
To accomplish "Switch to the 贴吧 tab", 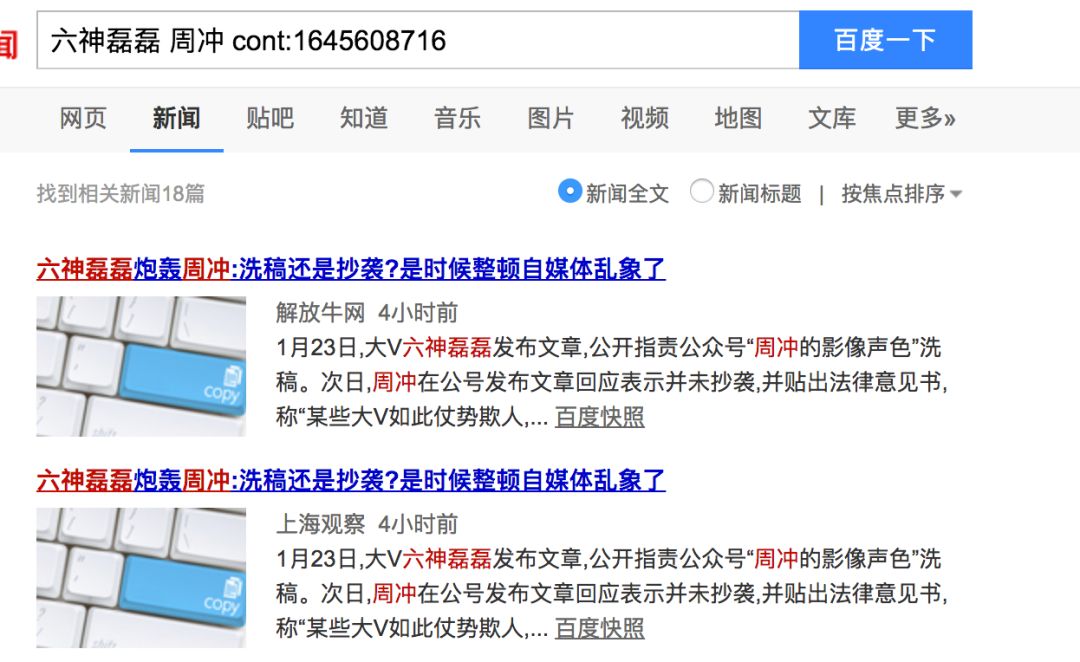I will tap(270, 118).
